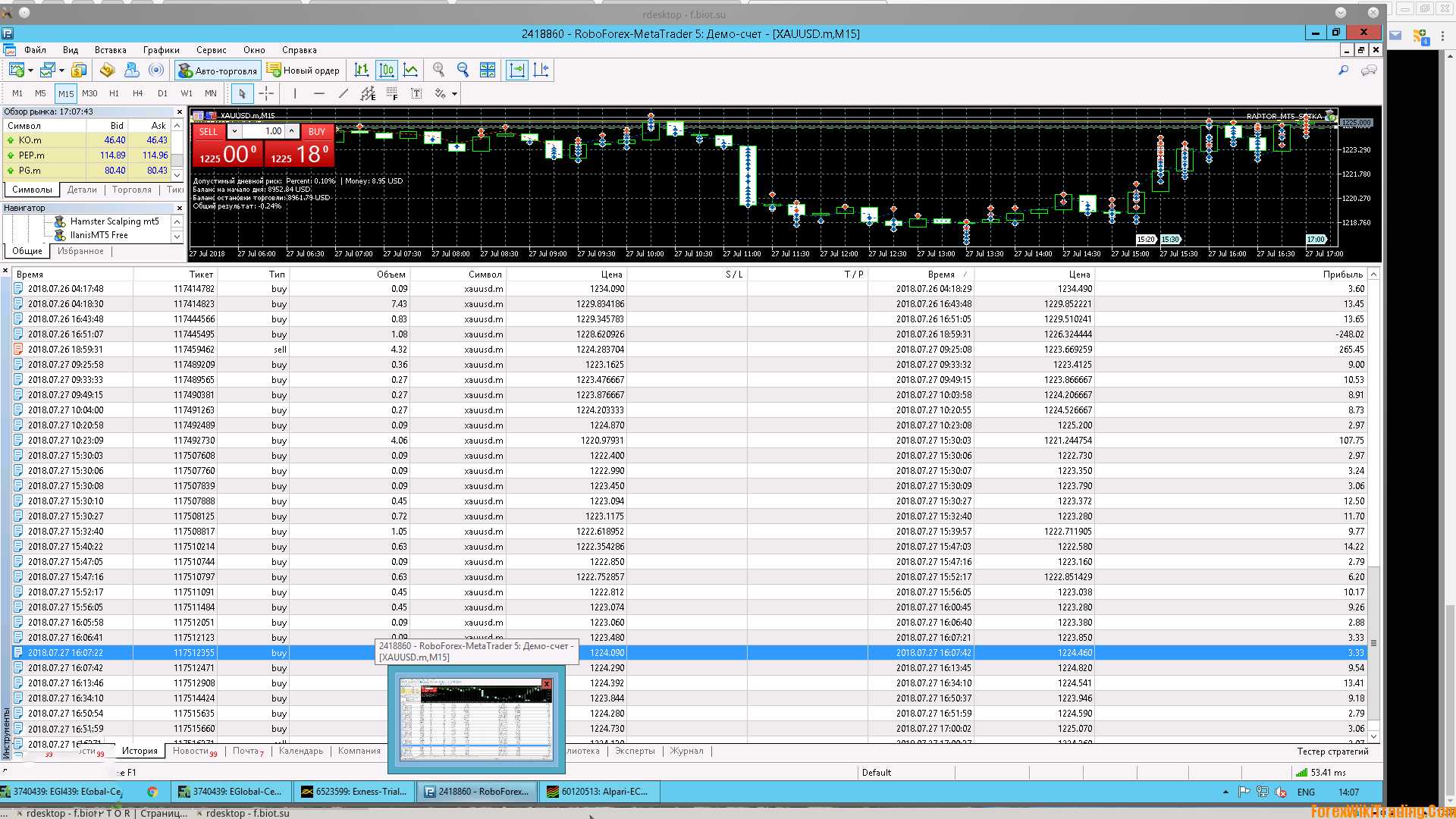Increase the trade volume stepper

point(291,131)
